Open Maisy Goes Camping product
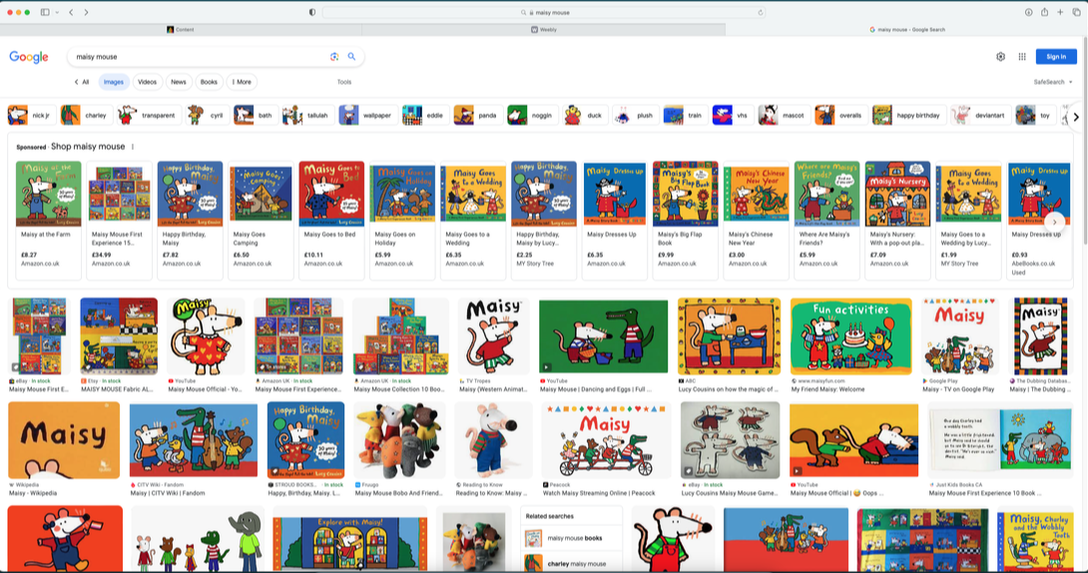This screenshot has height=573, width=1088. point(261,220)
